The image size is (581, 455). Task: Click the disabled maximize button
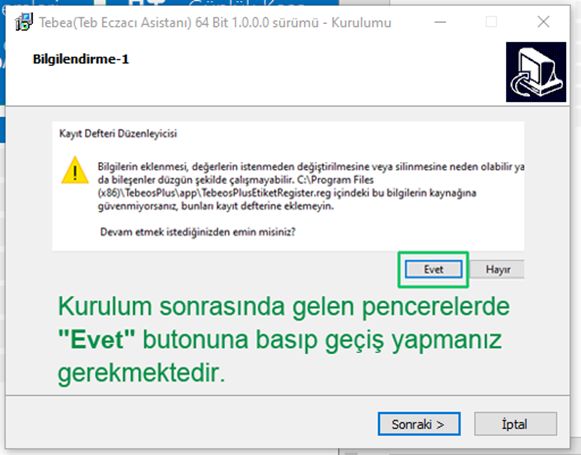491,22
